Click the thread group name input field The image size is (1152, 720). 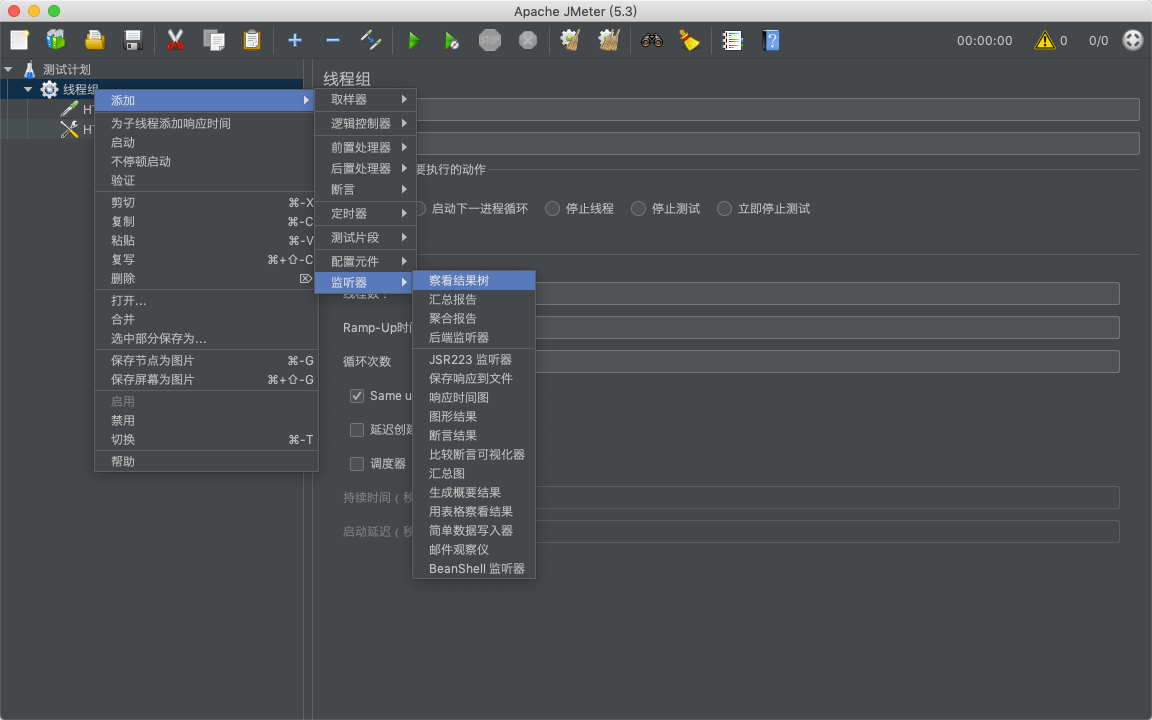click(778, 109)
